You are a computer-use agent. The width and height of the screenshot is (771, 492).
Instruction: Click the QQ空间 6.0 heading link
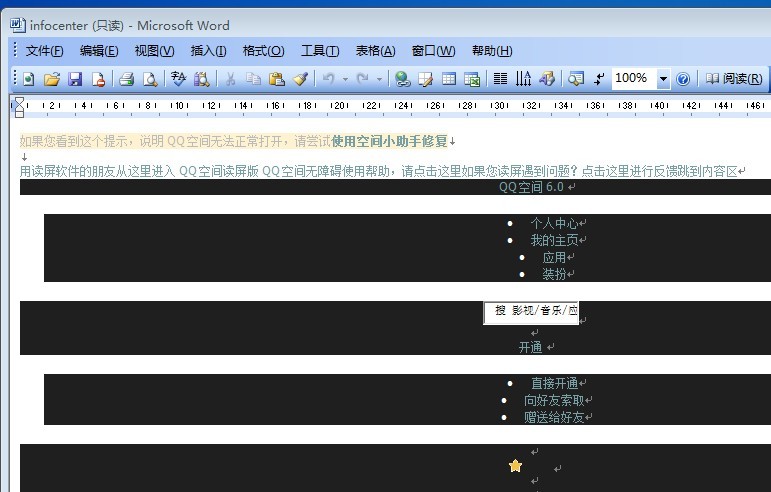click(x=532, y=187)
